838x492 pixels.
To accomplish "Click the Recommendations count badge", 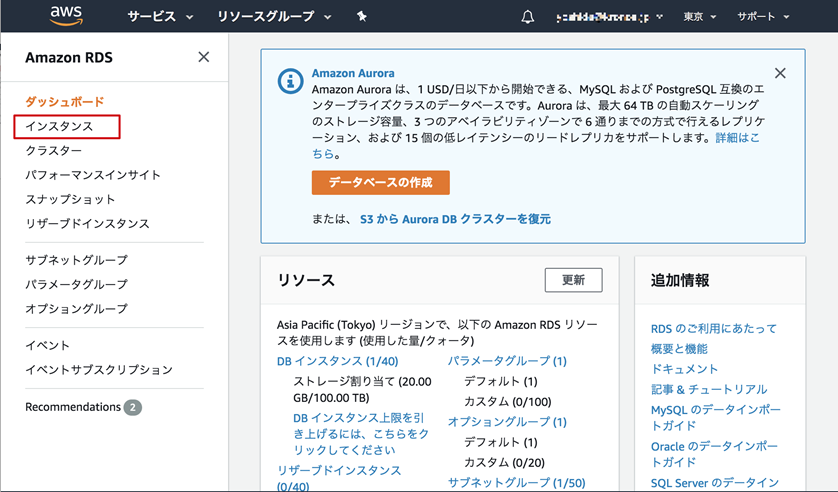I will point(133,407).
